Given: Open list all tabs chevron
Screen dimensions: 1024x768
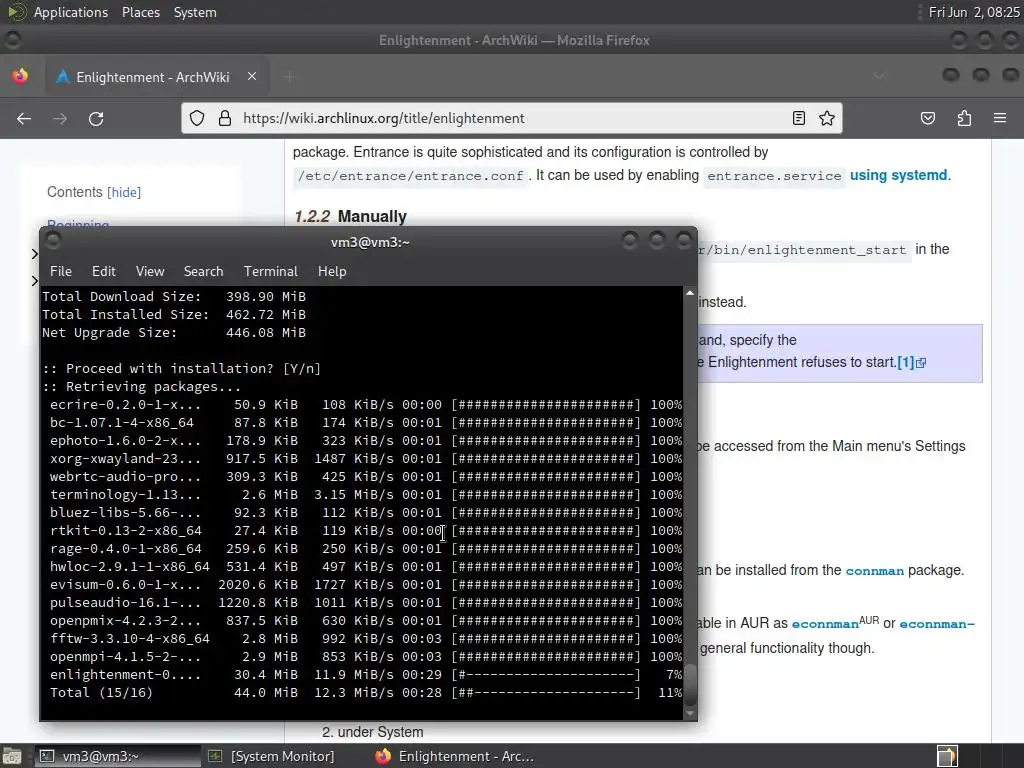Looking at the screenshot, I should [879, 76].
